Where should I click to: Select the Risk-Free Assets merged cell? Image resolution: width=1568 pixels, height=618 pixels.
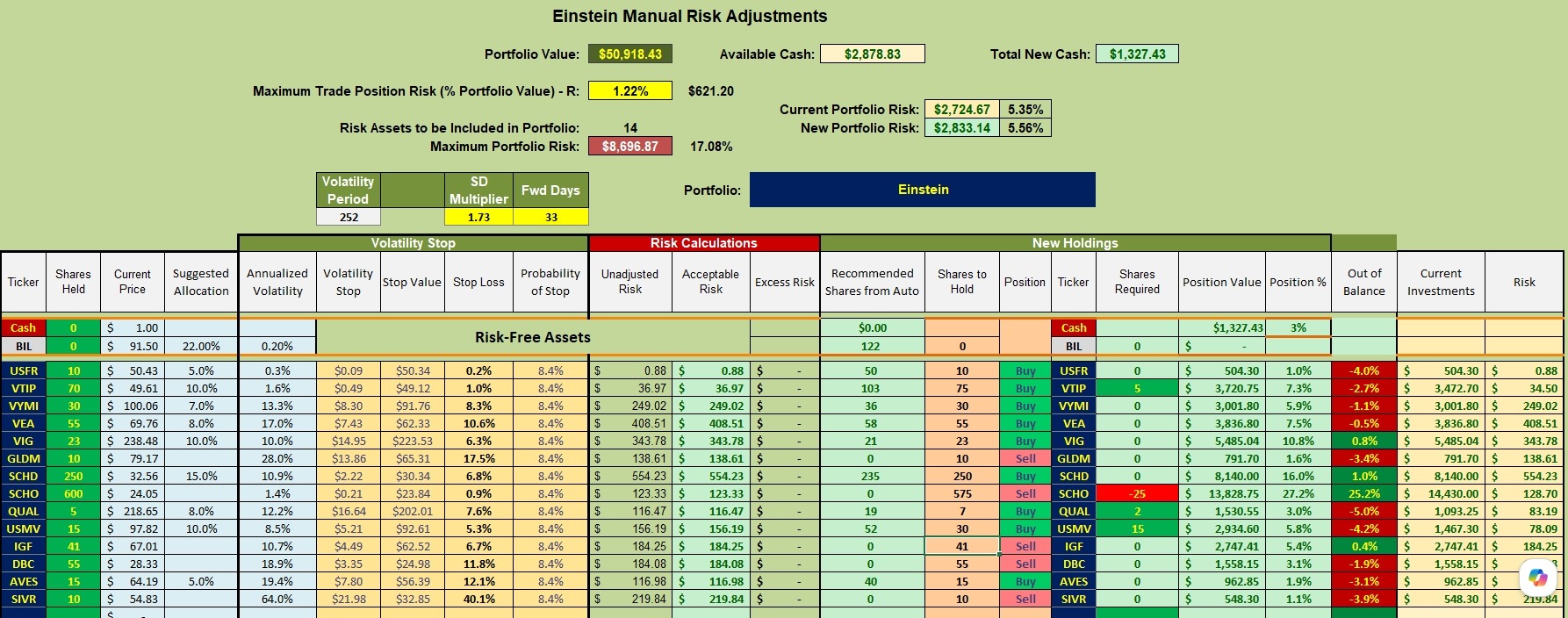(x=533, y=337)
